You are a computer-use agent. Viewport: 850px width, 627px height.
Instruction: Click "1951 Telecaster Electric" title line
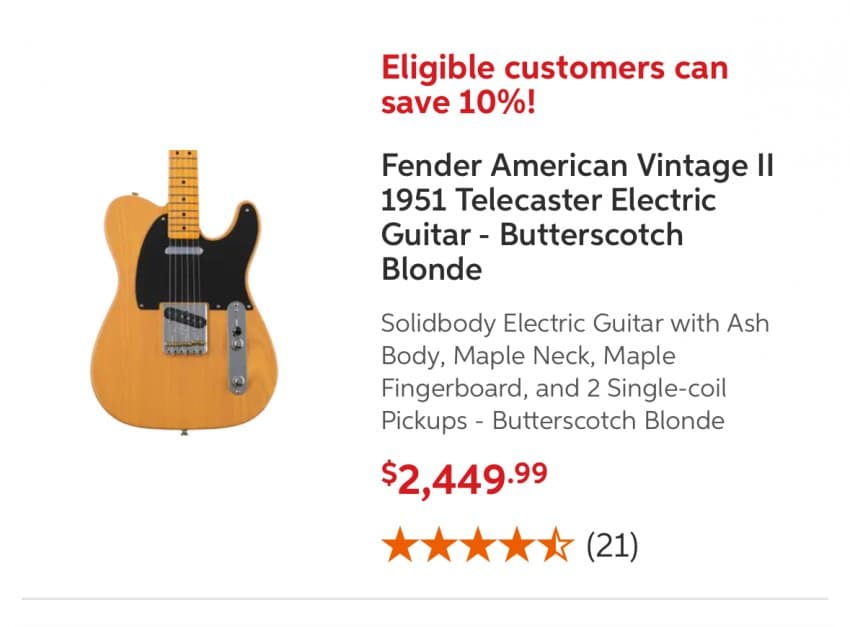(549, 200)
